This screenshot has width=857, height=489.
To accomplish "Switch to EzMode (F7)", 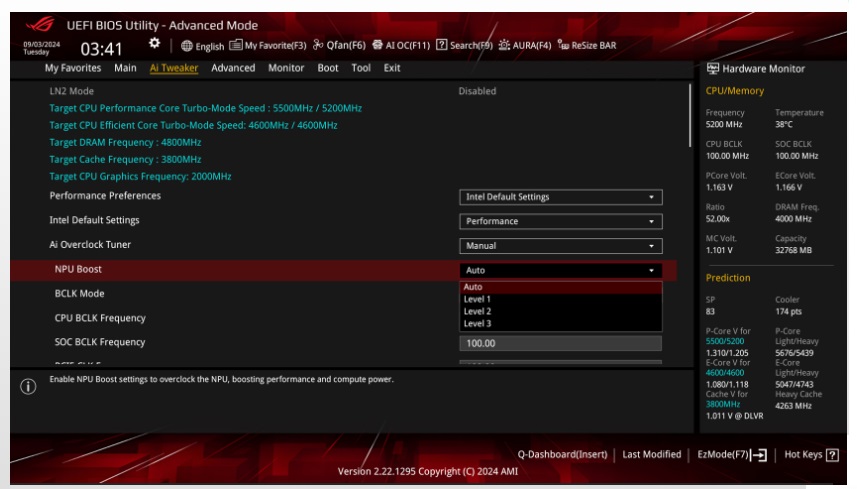I will [731, 454].
